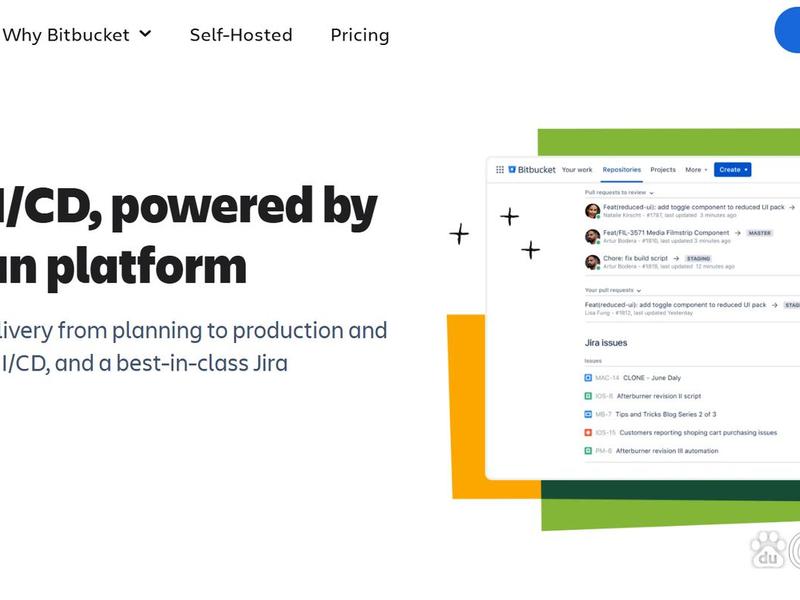The height and width of the screenshot is (600, 800).
Task: Click the 'planning to production and' subtitle line
Action: (249, 331)
